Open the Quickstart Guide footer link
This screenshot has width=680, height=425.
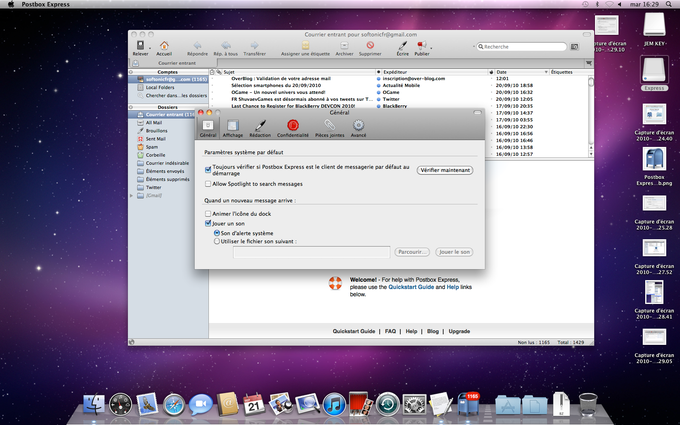(354, 331)
